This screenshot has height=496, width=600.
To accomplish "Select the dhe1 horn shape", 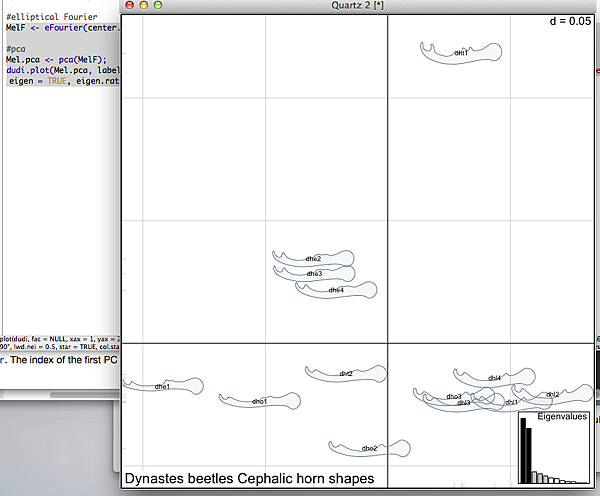I will (163, 387).
